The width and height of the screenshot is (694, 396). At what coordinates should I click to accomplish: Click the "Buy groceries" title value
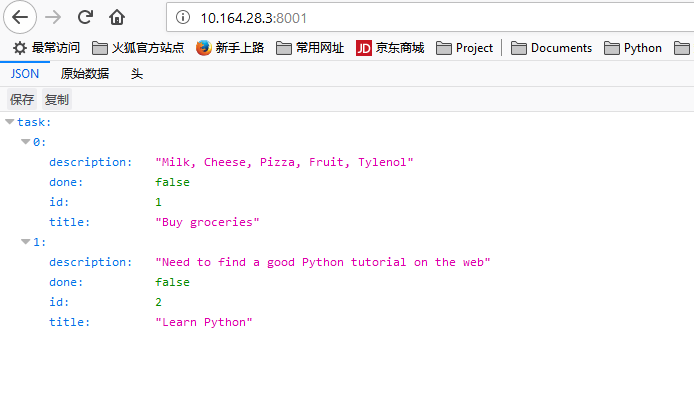pyautogui.click(x=207, y=222)
